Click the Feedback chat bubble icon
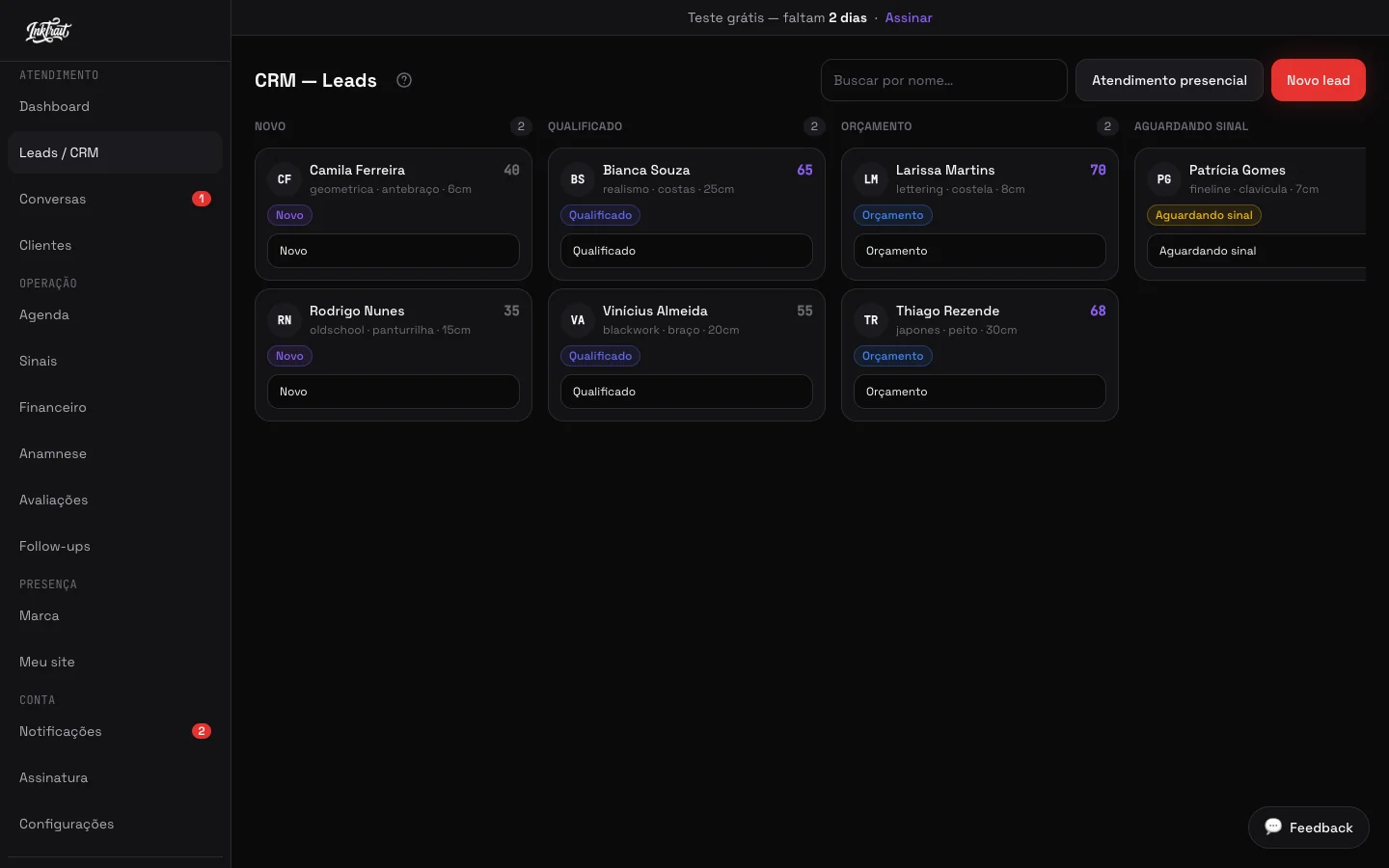Image resolution: width=1389 pixels, height=868 pixels. pos(1273,827)
